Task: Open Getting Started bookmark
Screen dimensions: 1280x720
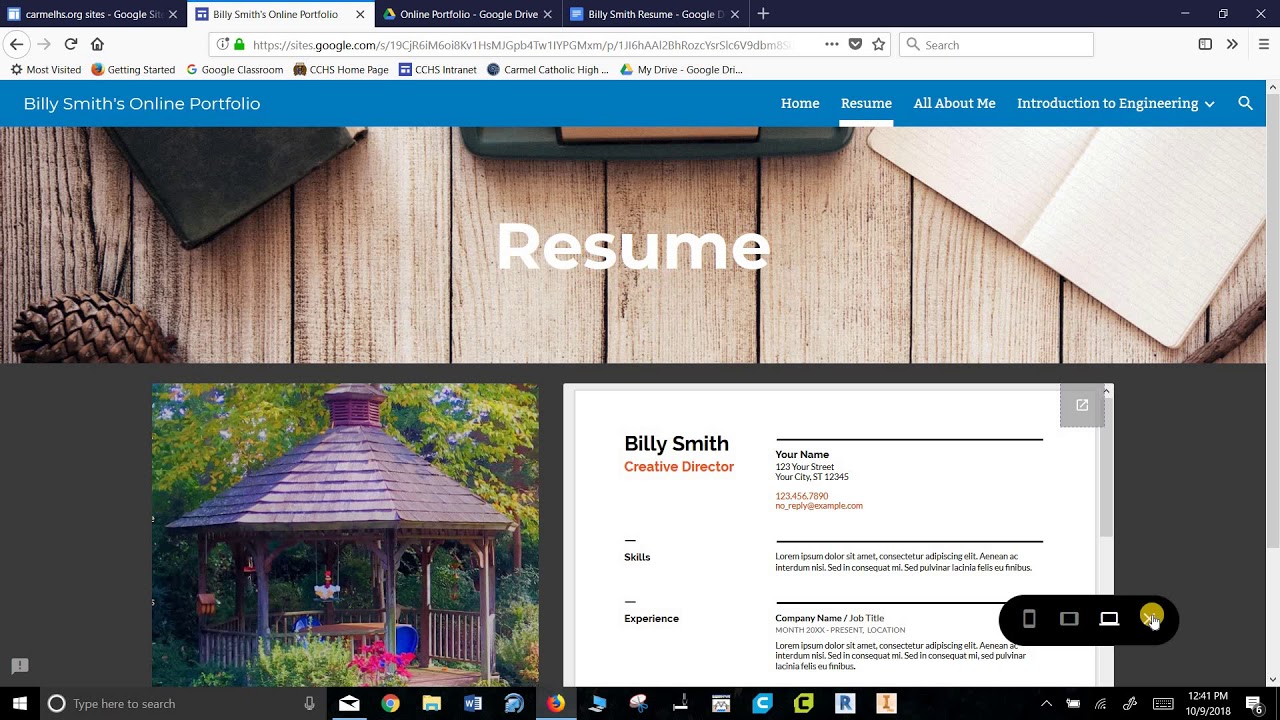Action: (133, 70)
